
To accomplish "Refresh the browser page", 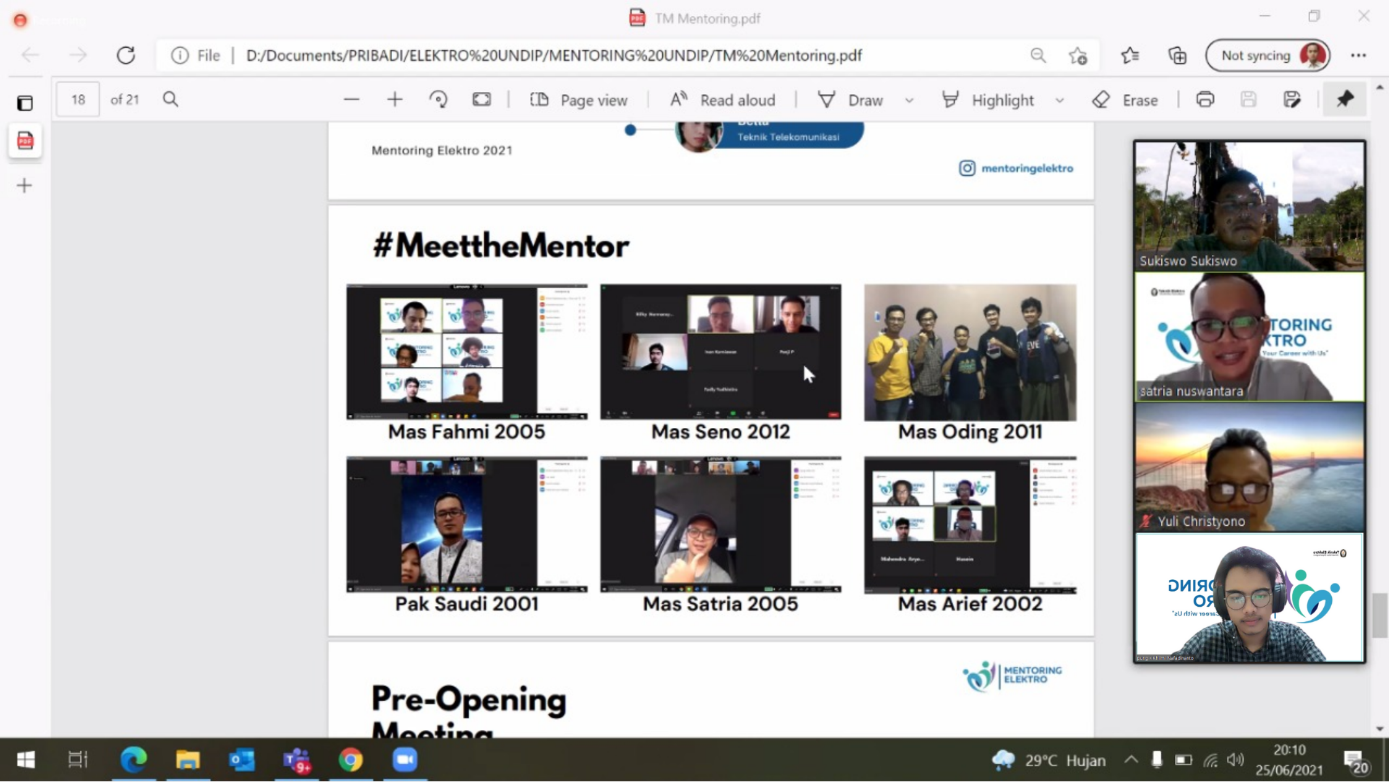I will pyautogui.click(x=126, y=56).
